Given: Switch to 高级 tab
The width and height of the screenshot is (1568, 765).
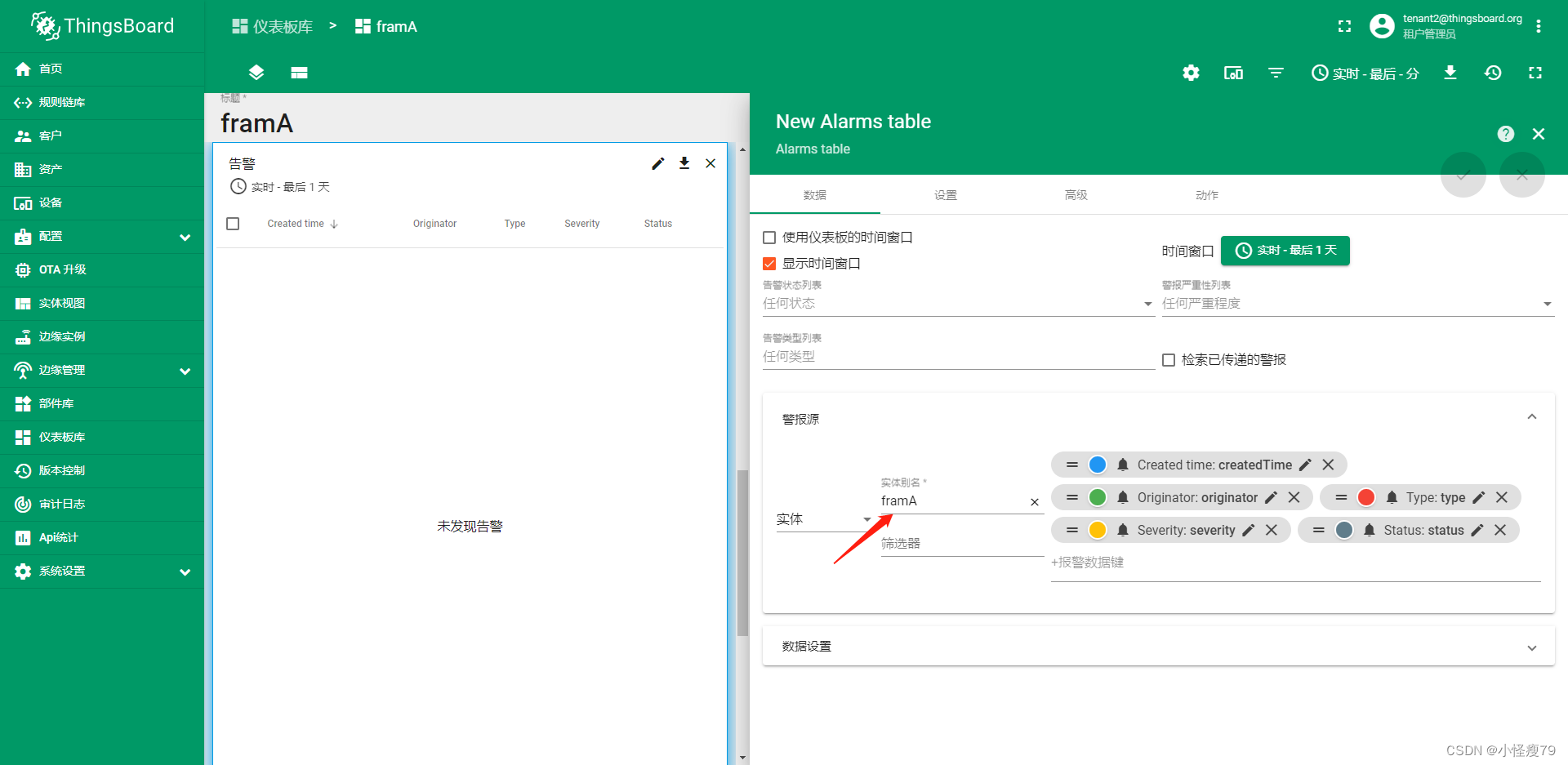Looking at the screenshot, I should point(1076,195).
